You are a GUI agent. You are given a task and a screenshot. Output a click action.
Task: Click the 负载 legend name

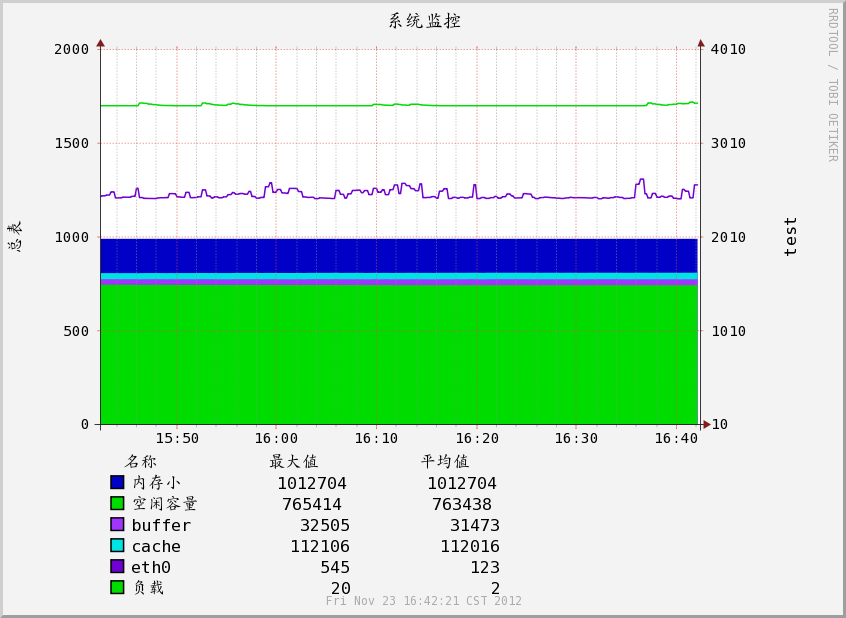pos(148,587)
